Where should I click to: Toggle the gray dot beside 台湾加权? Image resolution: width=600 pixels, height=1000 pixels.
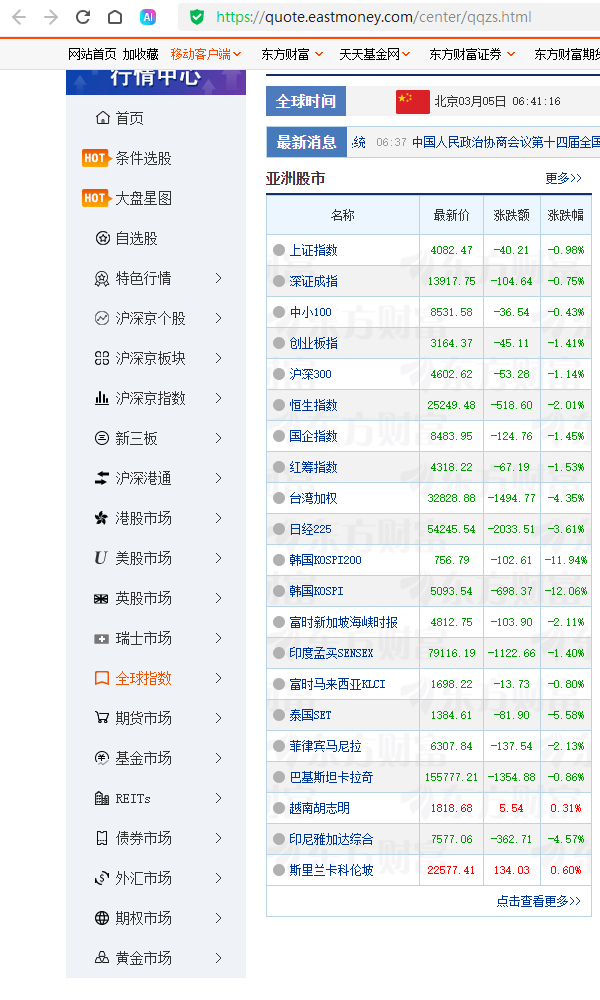pyautogui.click(x=279, y=498)
